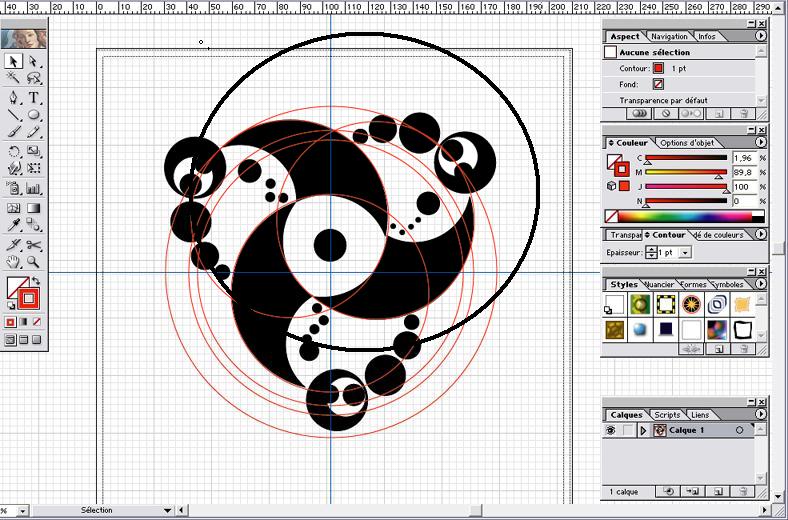Toggle visibility eye of Calque 1
788x520 pixels.
coord(611,430)
